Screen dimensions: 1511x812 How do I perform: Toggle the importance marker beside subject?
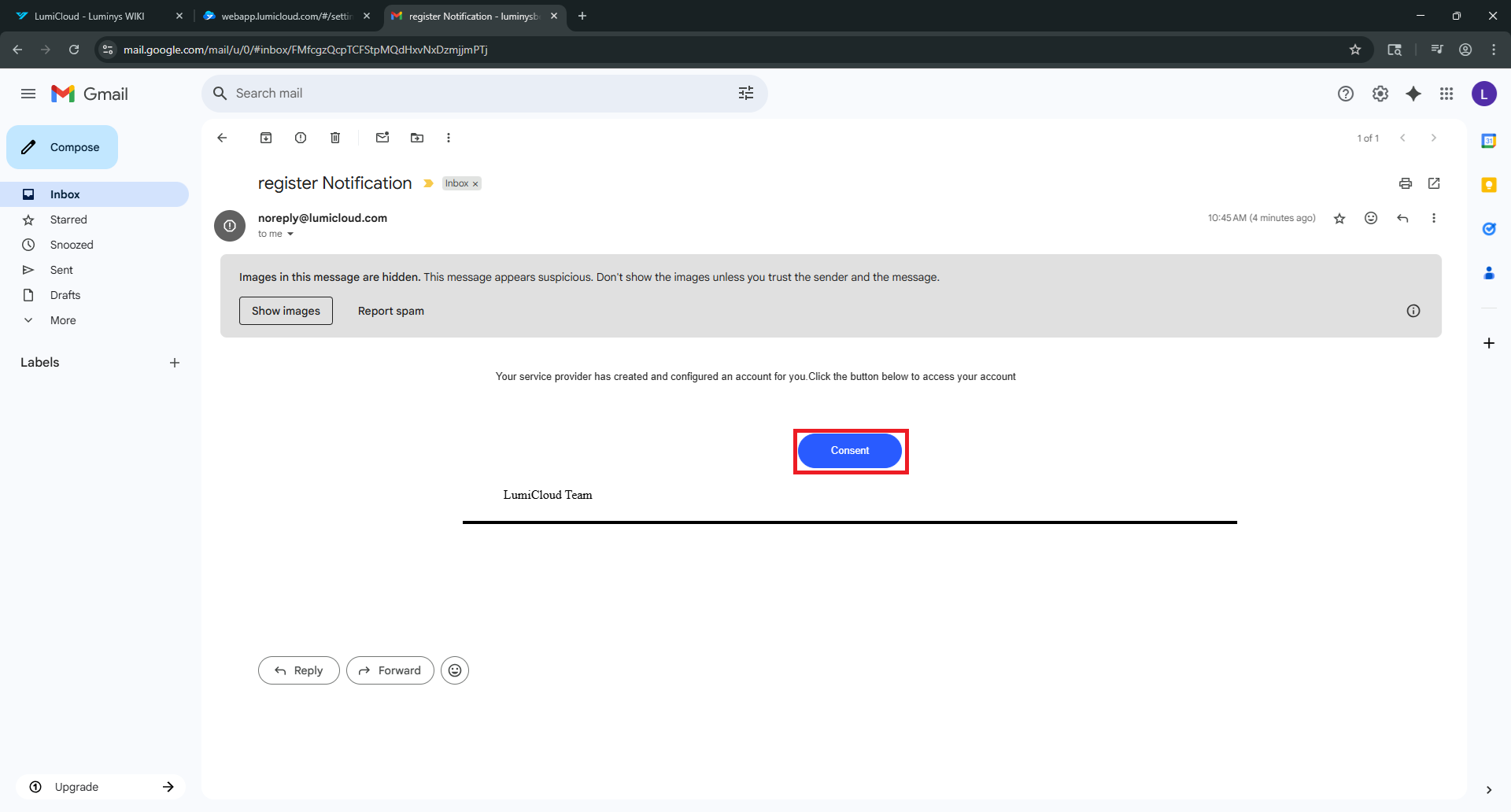point(428,183)
